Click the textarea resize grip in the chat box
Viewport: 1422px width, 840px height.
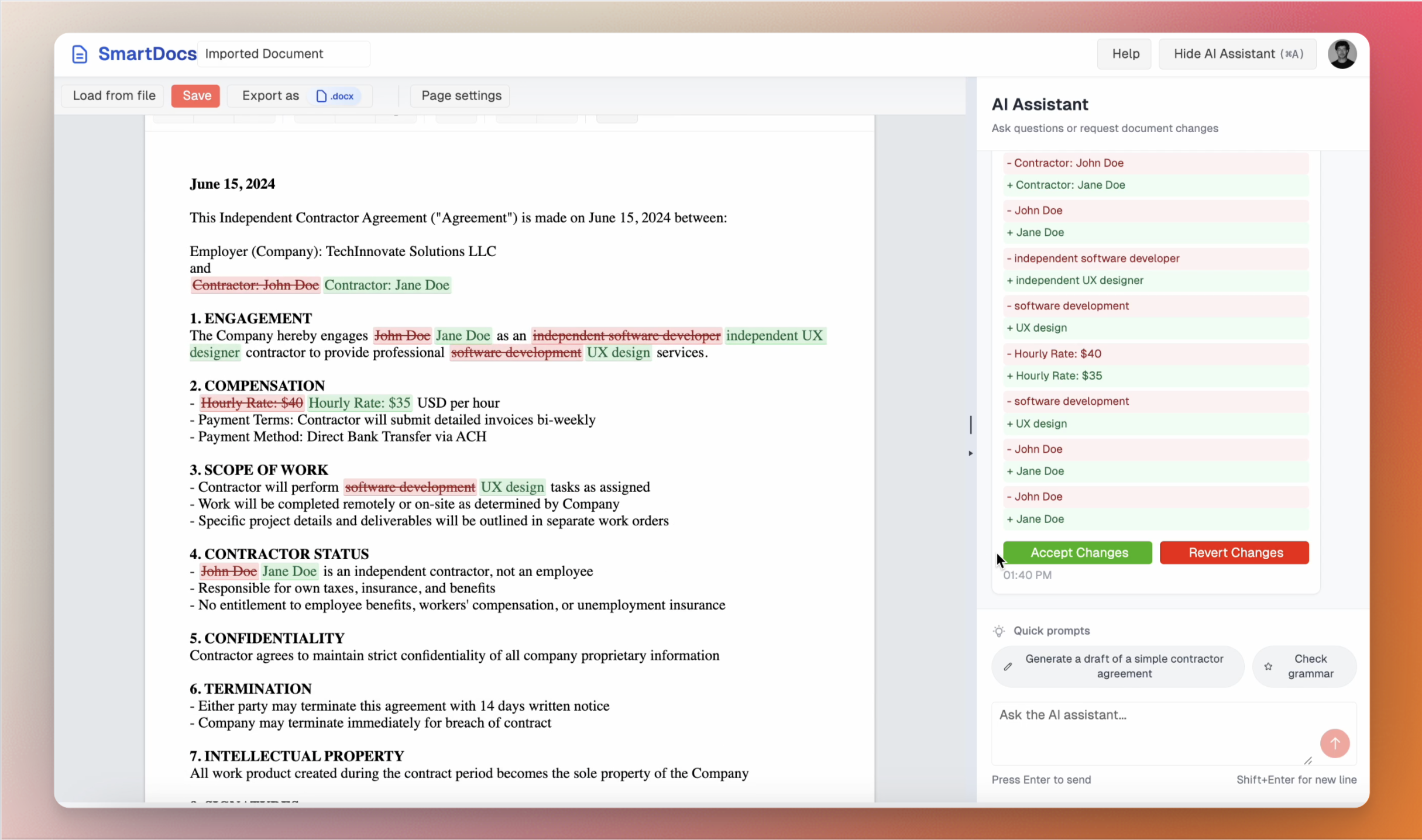pos(1308,760)
